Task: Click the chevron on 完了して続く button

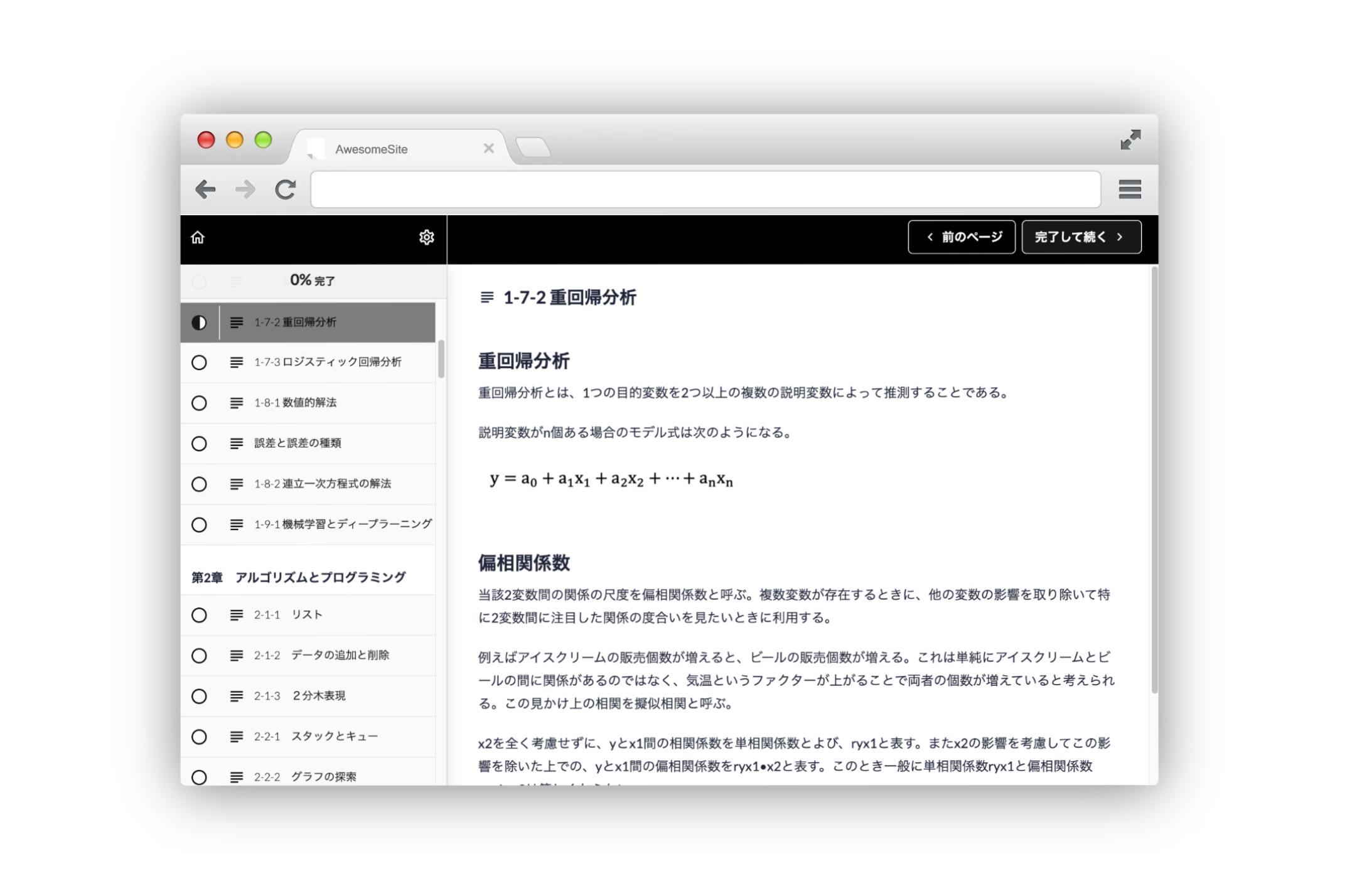Action: [x=1119, y=237]
